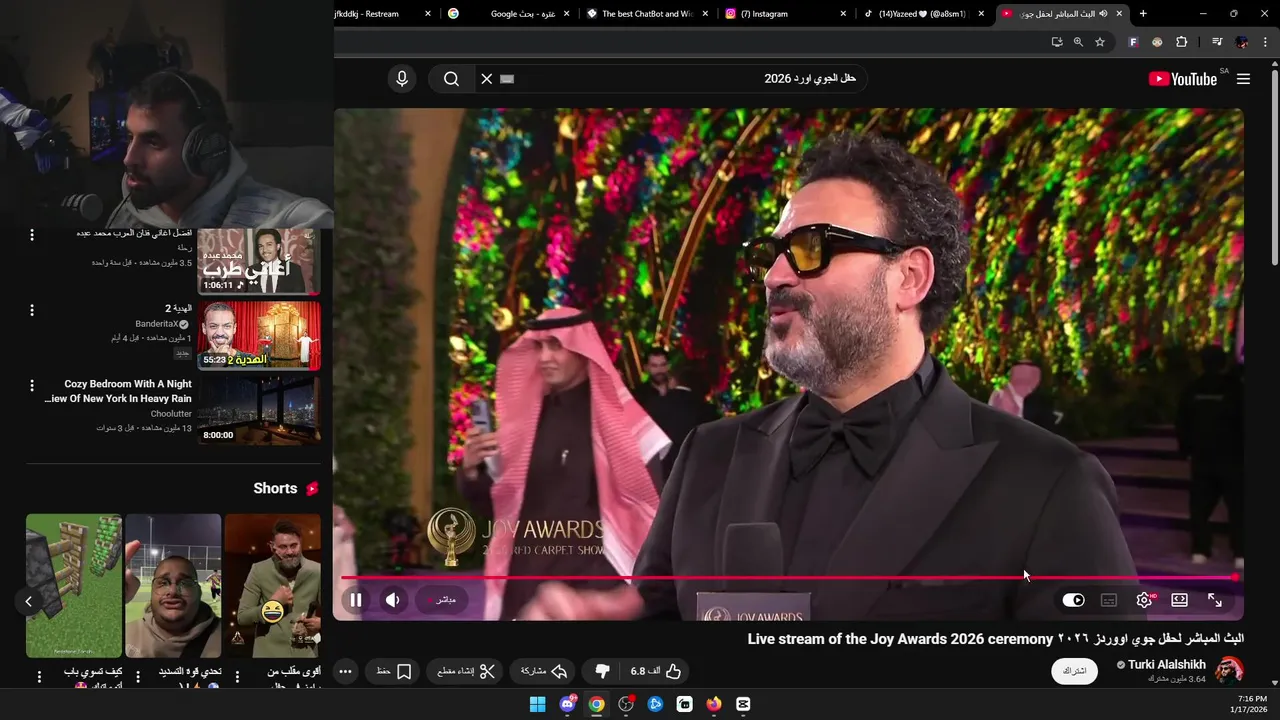The height and width of the screenshot is (720, 1280).
Task: Open the Windows Start menu
Action: click(537, 704)
